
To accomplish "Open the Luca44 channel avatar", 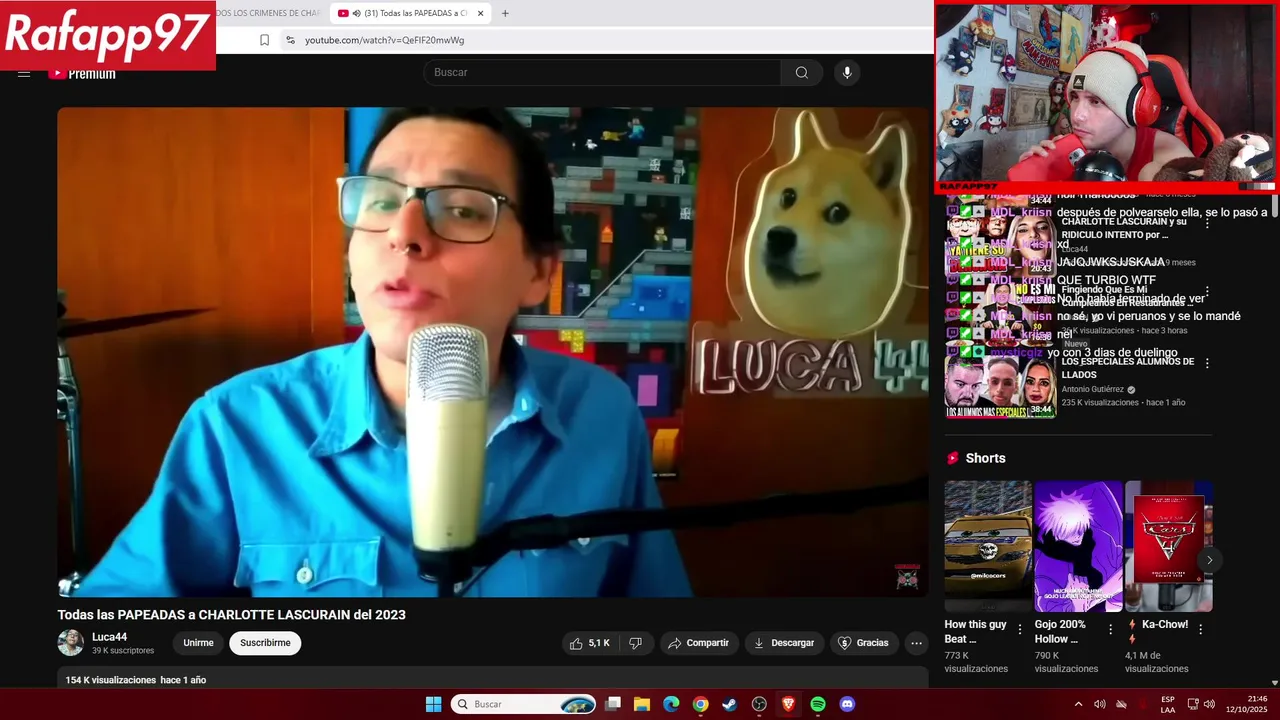I will pos(70,643).
